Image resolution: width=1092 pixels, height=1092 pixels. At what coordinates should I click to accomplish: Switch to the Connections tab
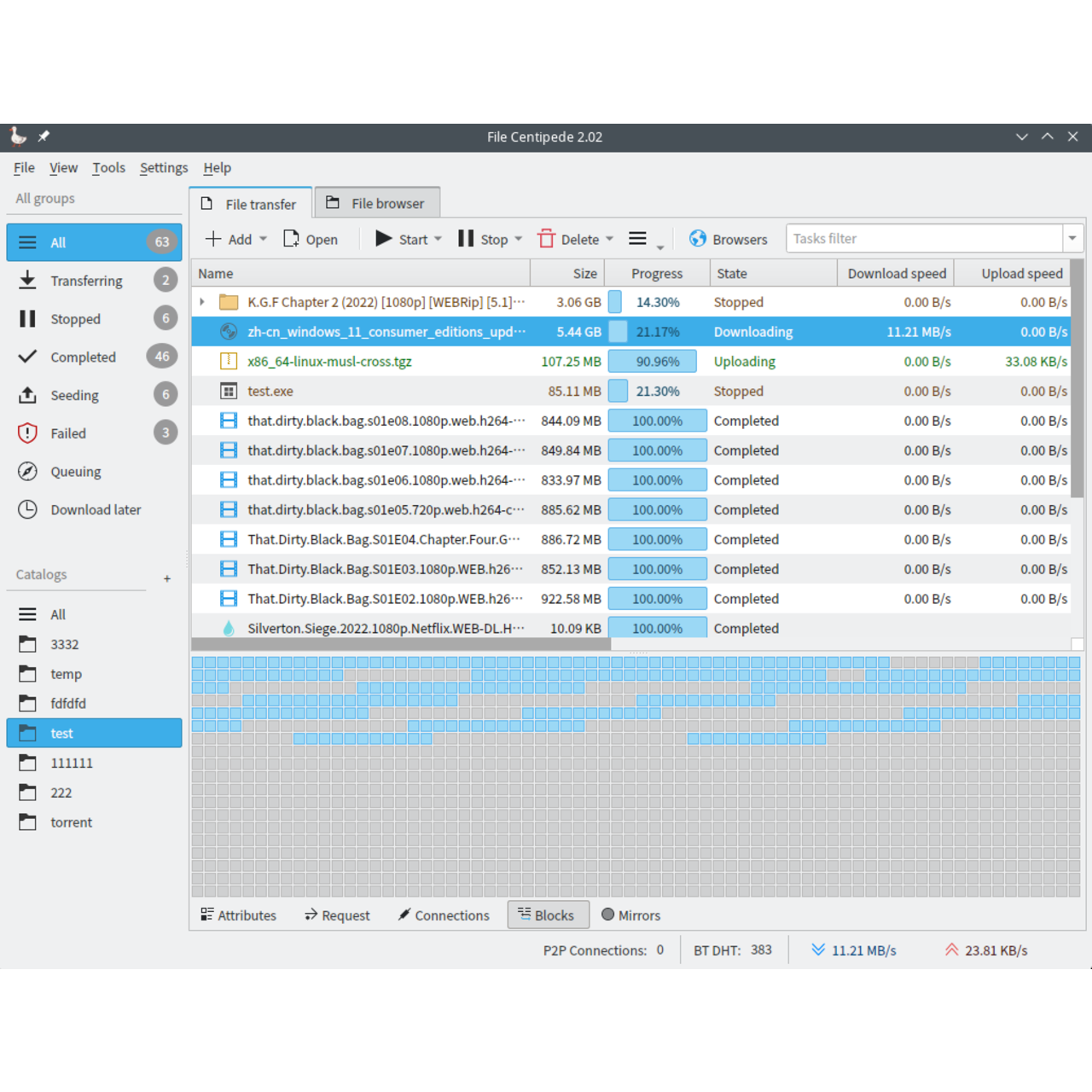[444, 915]
